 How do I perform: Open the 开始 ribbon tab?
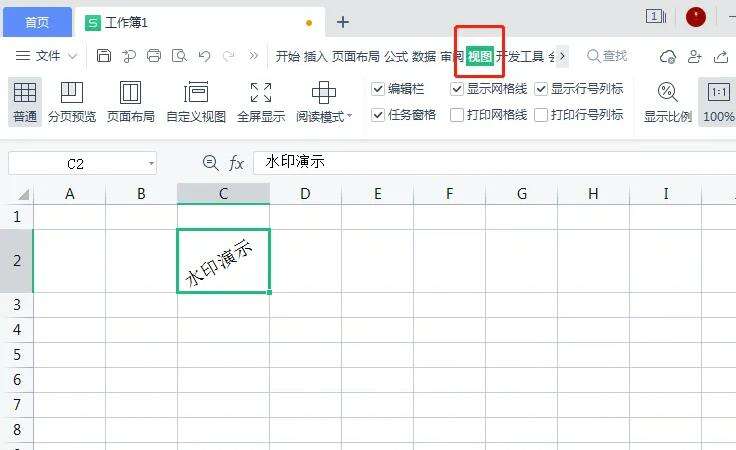[288, 57]
